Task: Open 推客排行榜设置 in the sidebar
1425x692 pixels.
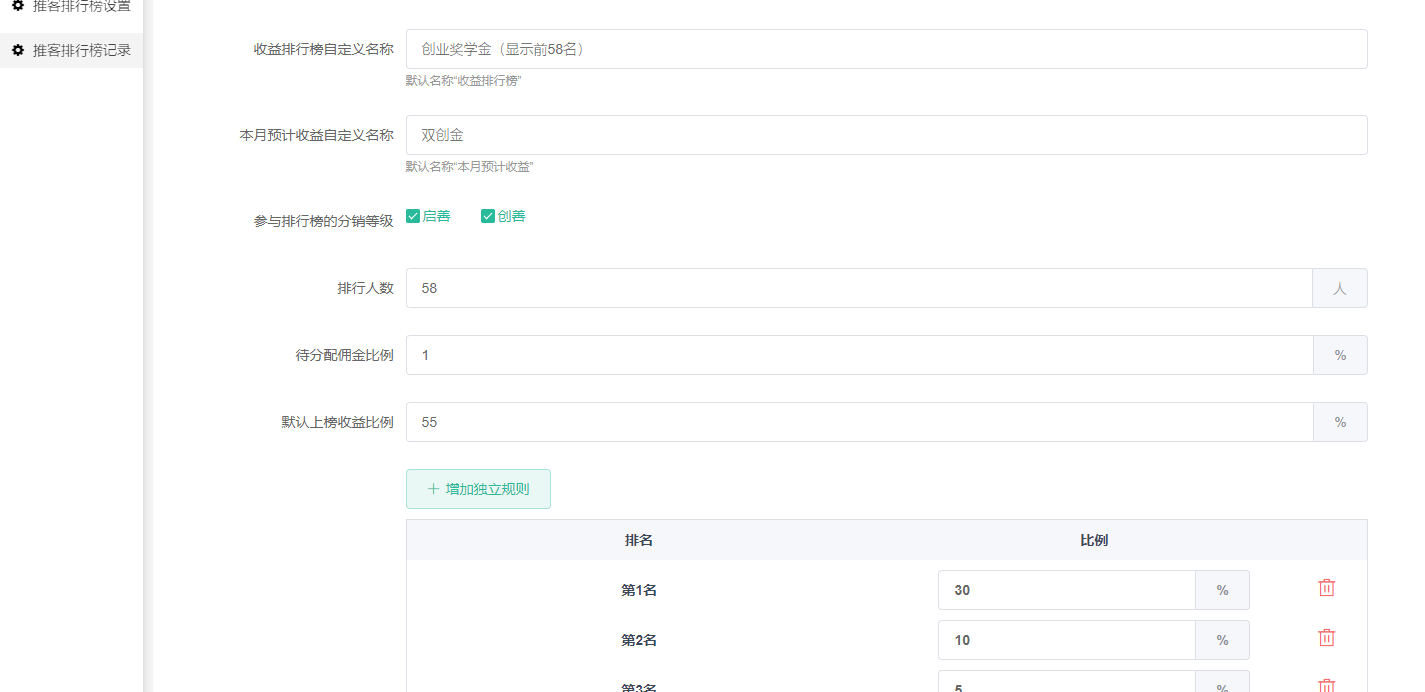Action: [81, 6]
